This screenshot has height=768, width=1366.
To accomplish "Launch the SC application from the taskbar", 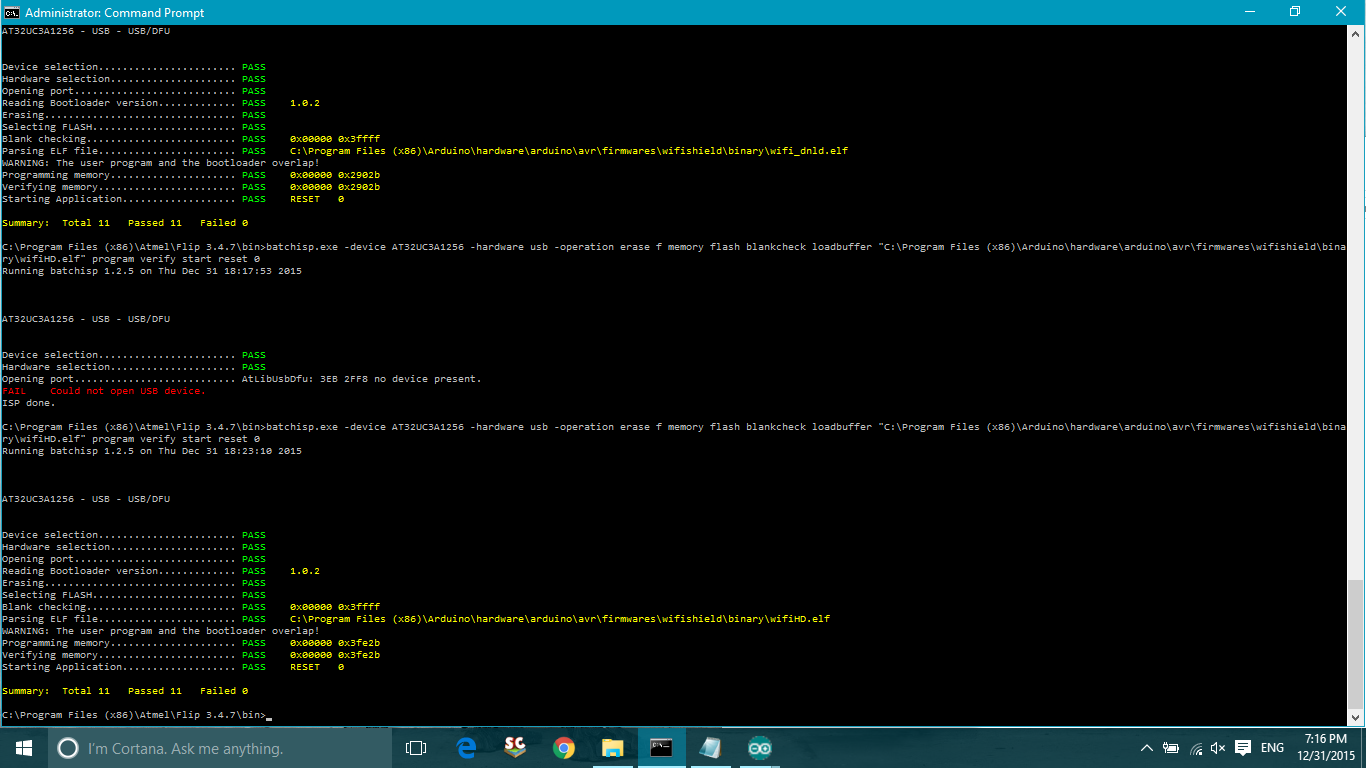I will (x=514, y=747).
